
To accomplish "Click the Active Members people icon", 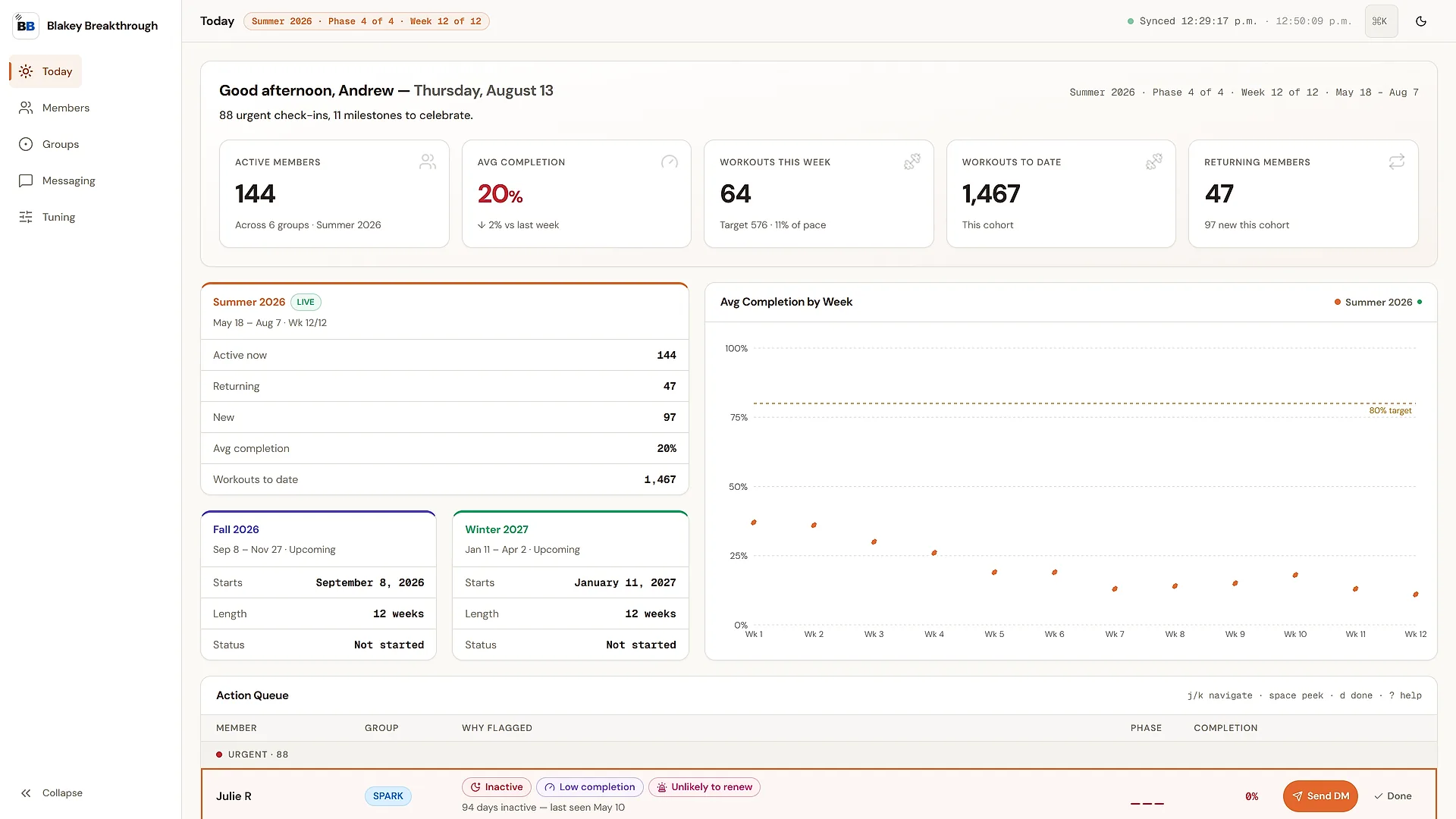I will (428, 162).
